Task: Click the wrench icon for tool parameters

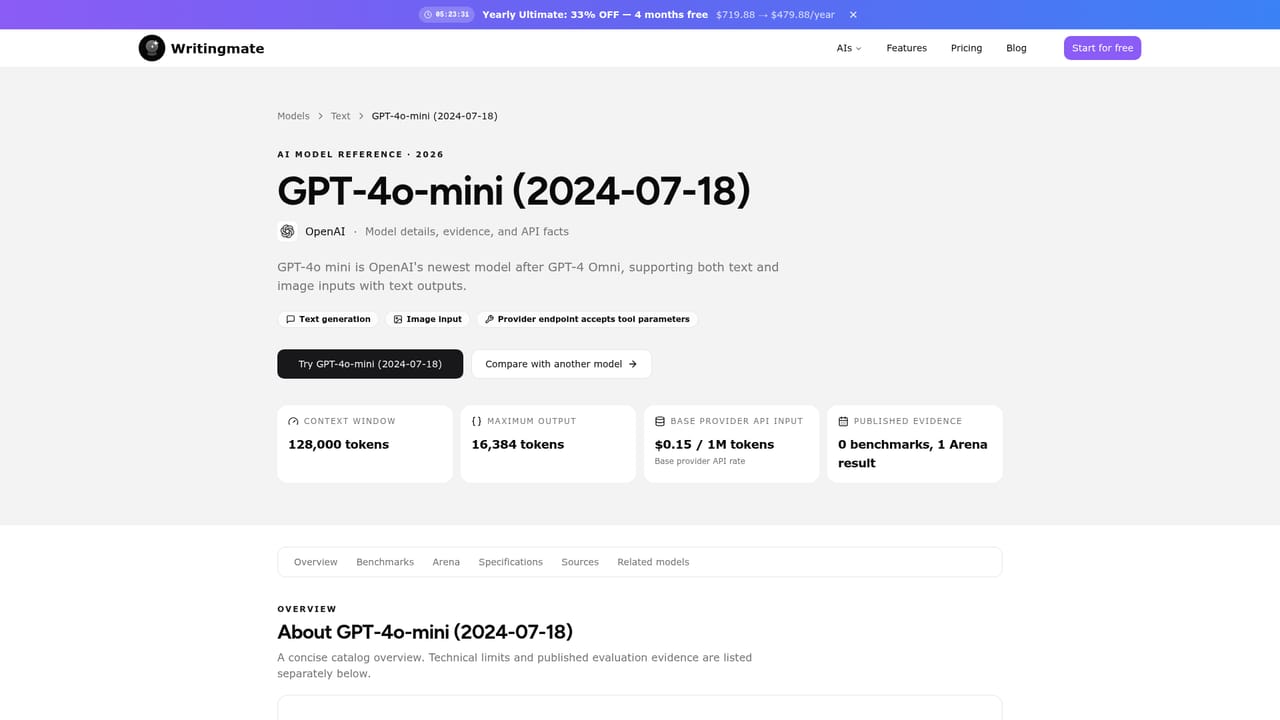Action: [x=489, y=319]
